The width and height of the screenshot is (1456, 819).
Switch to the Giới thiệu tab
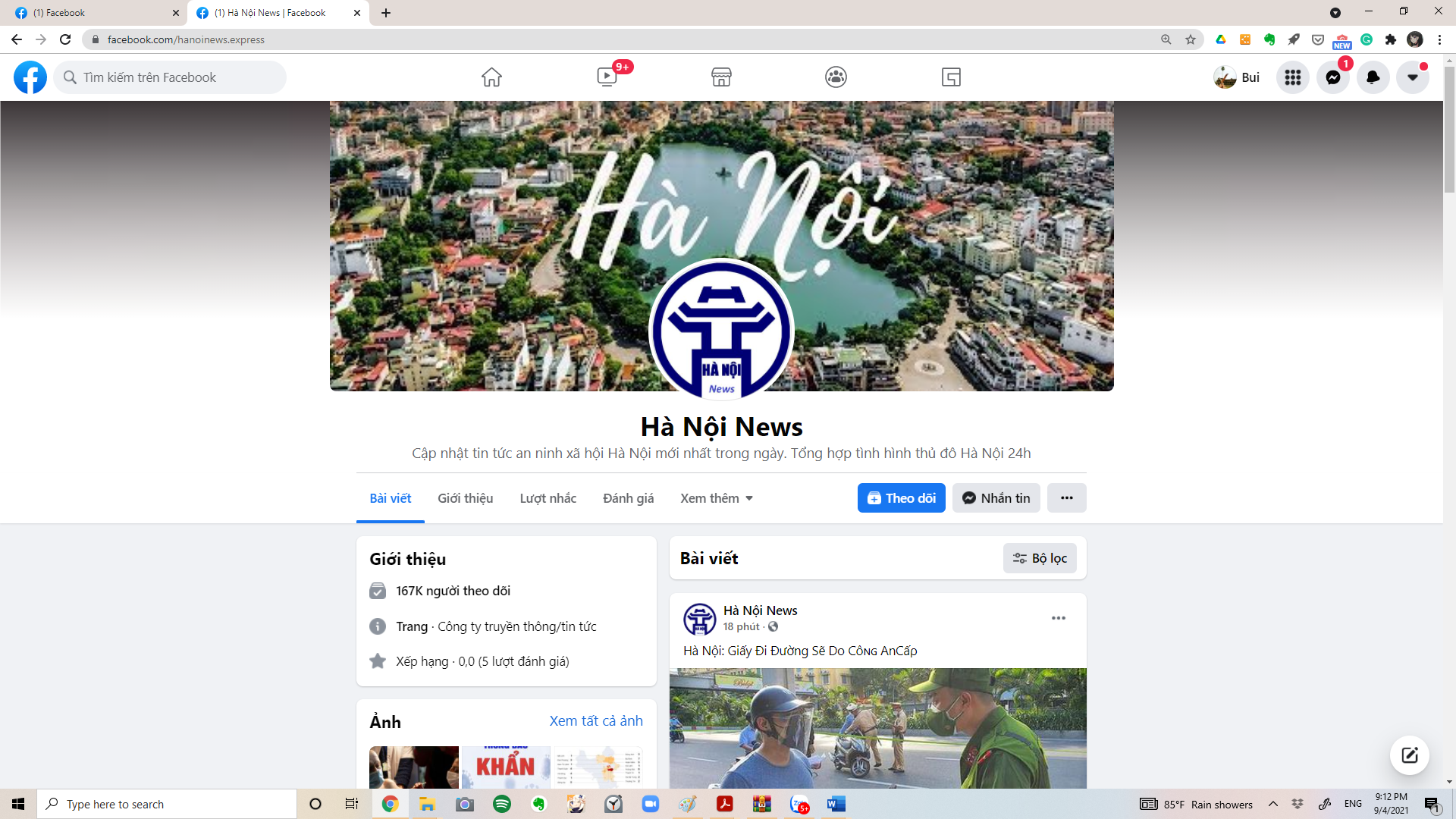pos(465,498)
